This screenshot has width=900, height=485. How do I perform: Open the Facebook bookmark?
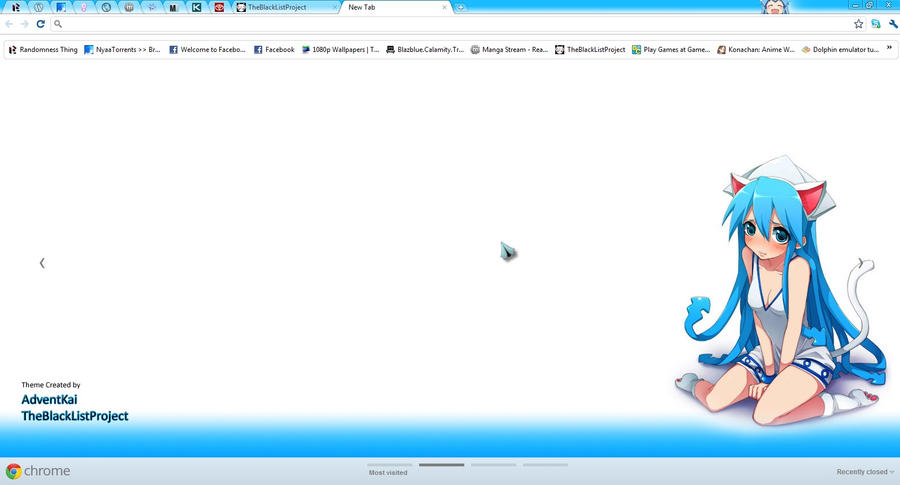click(x=274, y=50)
